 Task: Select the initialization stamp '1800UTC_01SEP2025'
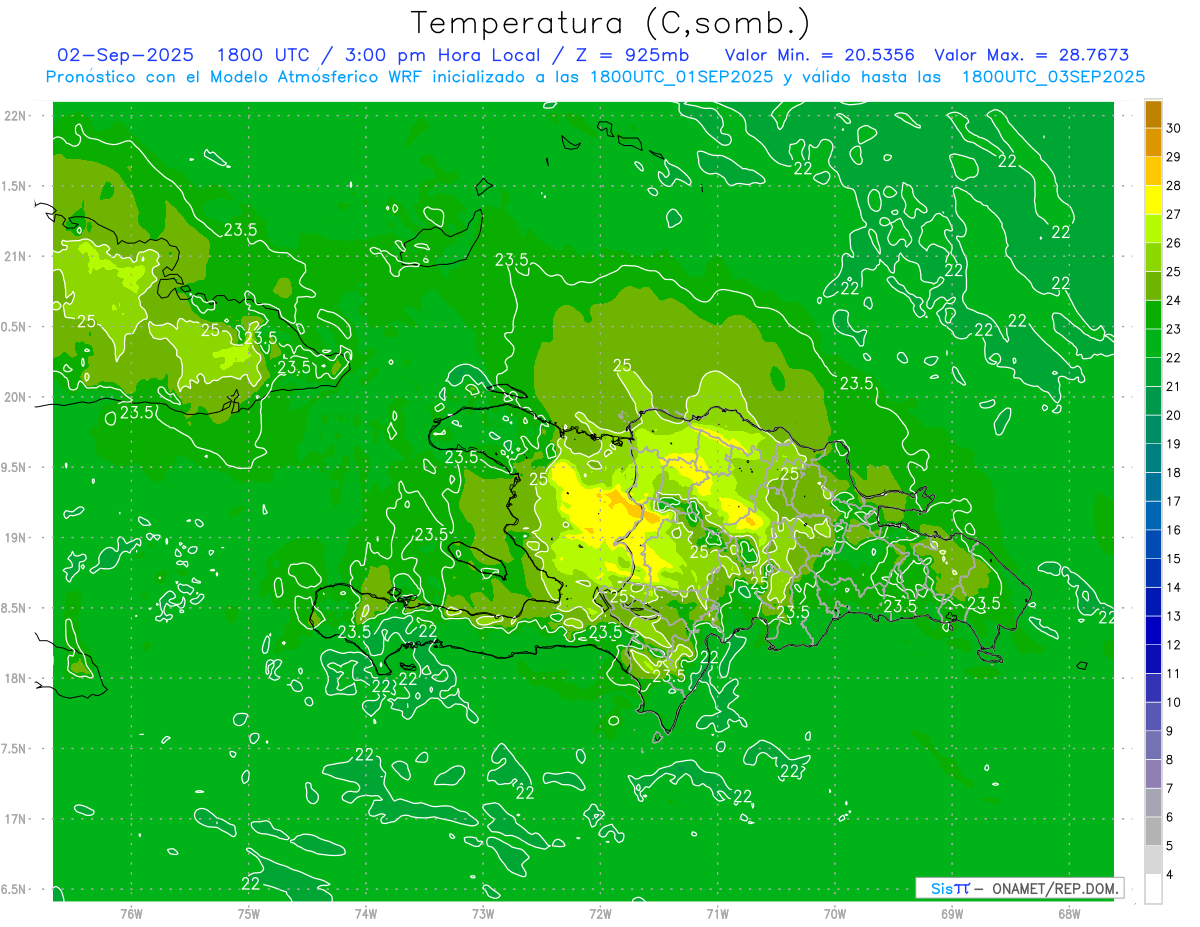click(681, 77)
